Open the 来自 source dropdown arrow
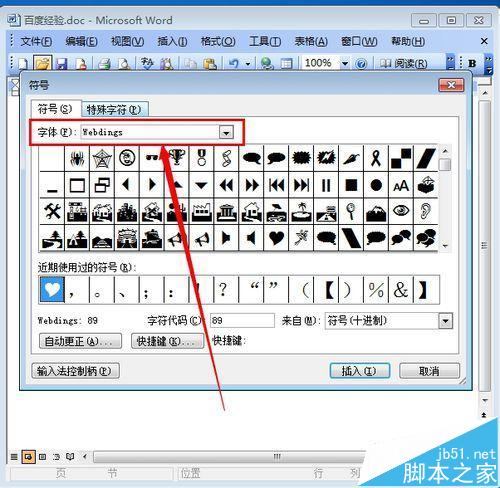The width and height of the screenshot is (500, 488). point(445,321)
